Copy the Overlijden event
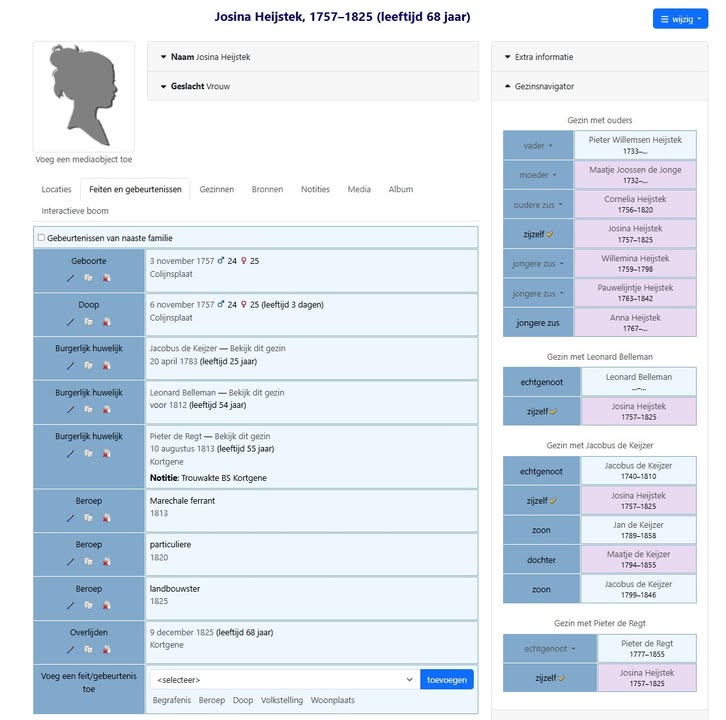The width and height of the screenshot is (726, 720). (88, 650)
